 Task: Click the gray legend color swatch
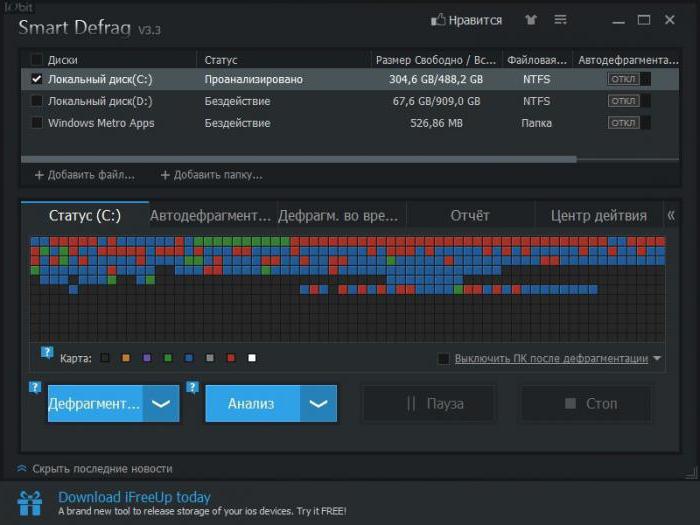(x=210, y=358)
